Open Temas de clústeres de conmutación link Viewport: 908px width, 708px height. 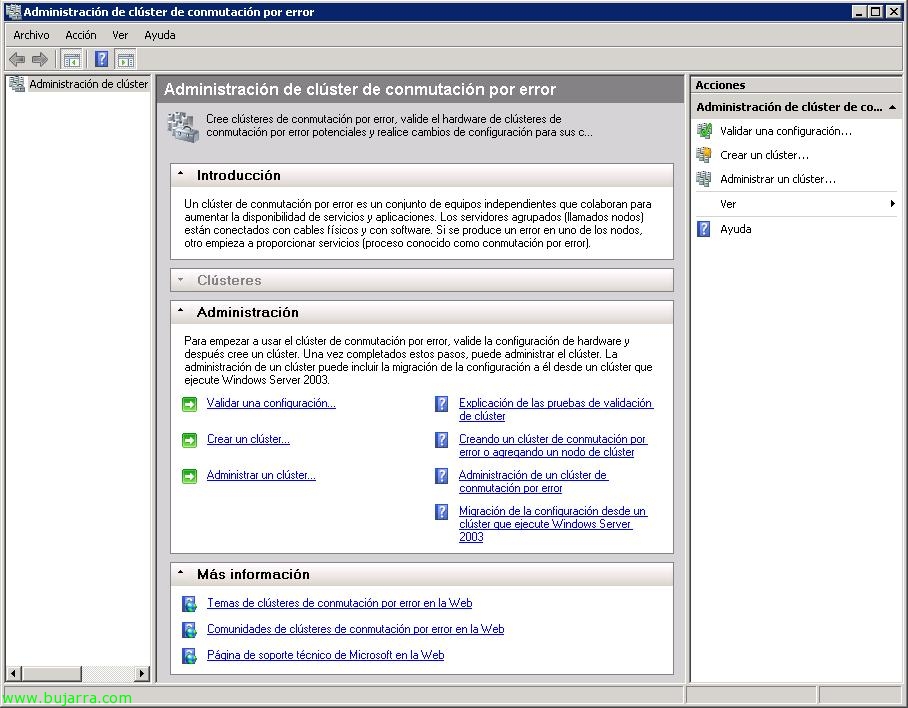339,603
